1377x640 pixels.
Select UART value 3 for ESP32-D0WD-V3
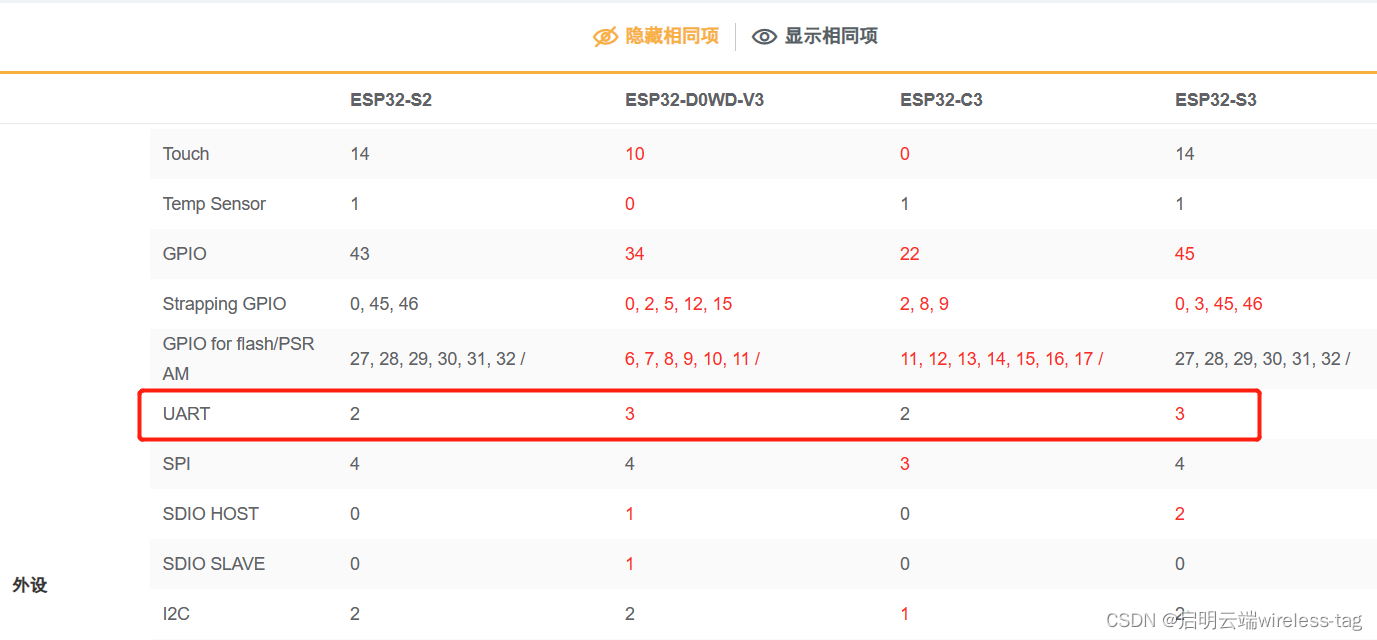[630, 414]
